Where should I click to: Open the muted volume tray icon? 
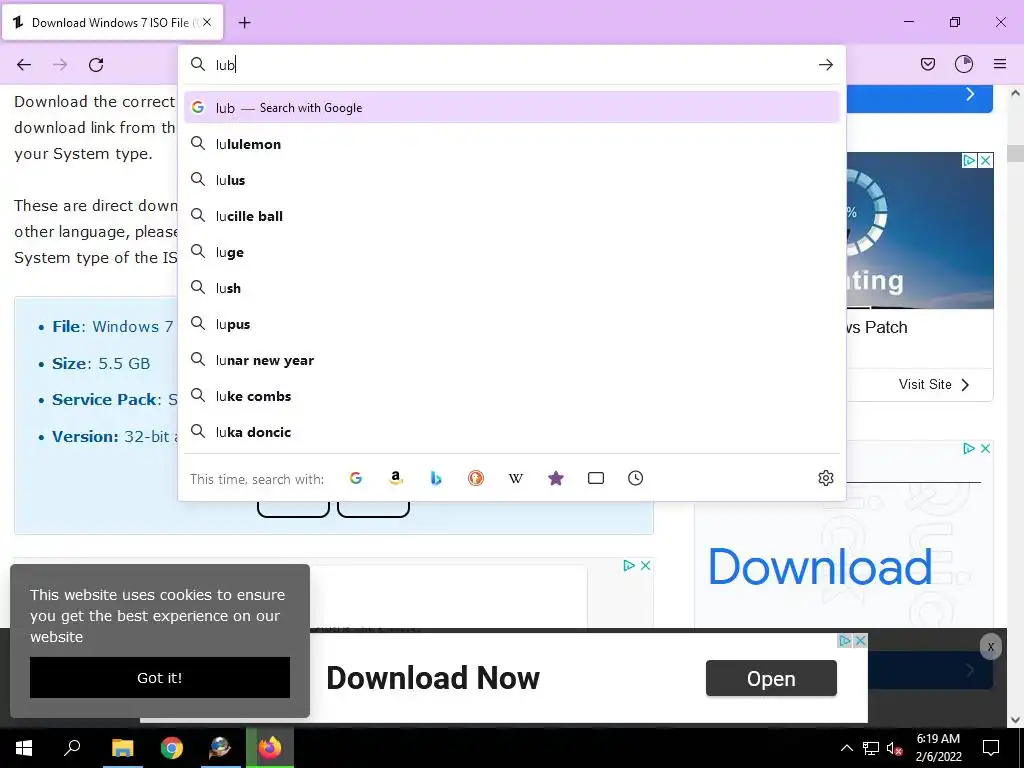[894, 748]
